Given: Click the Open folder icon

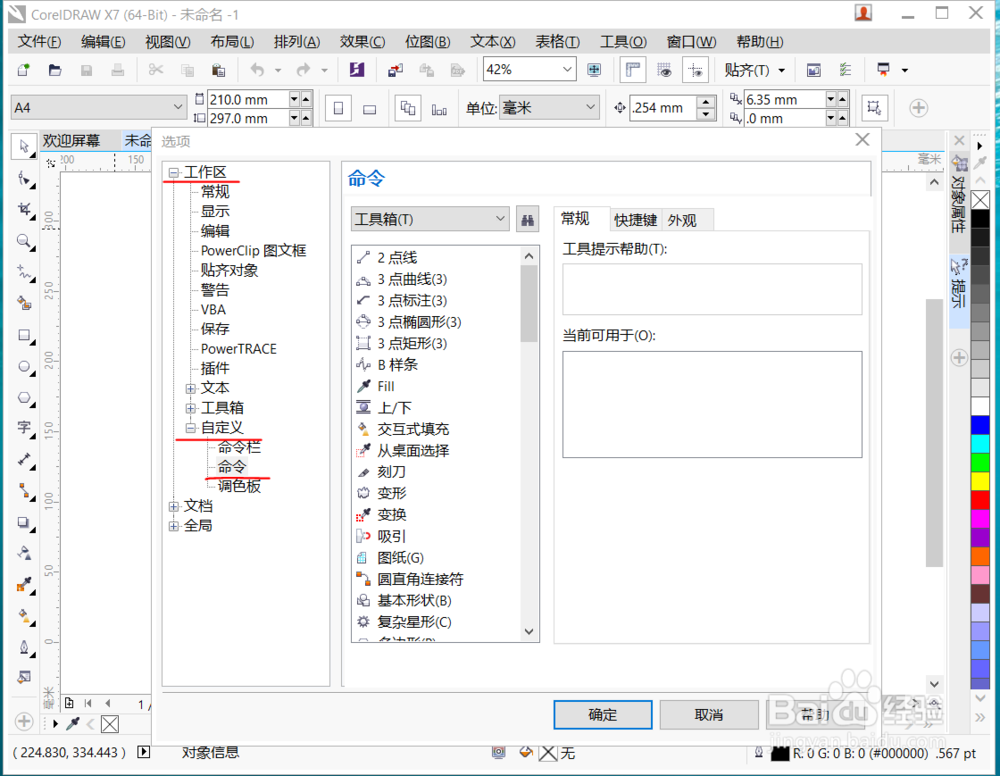Looking at the screenshot, I should [55, 70].
